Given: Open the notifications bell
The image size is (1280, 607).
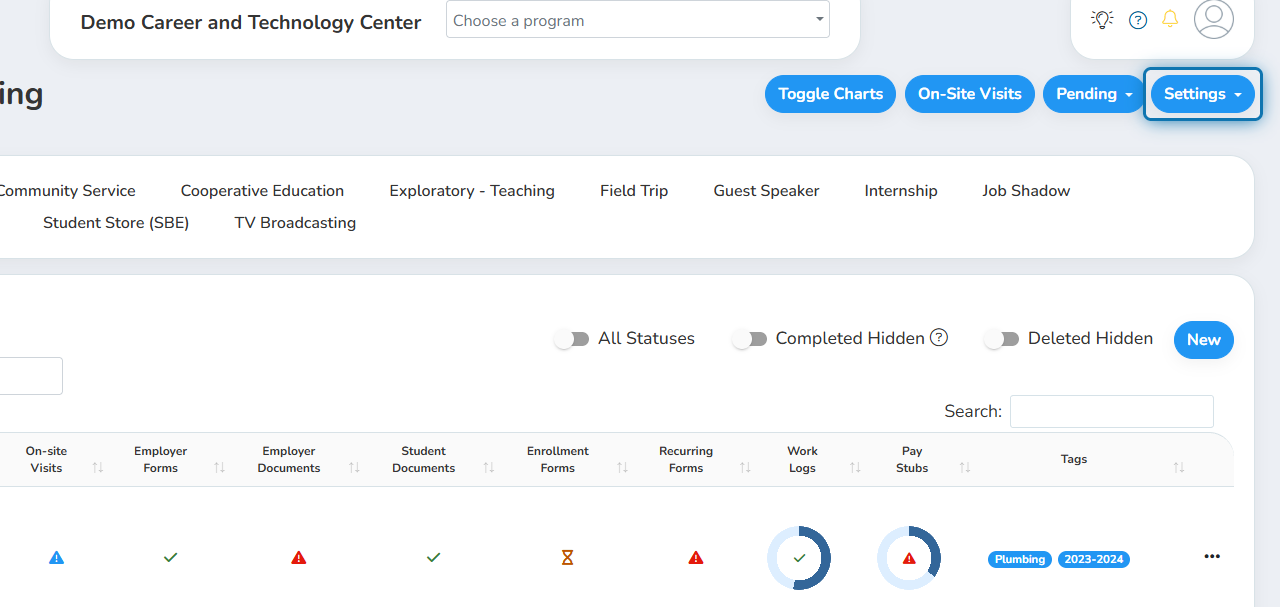Looking at the screenshot, I should [1170, 19].
